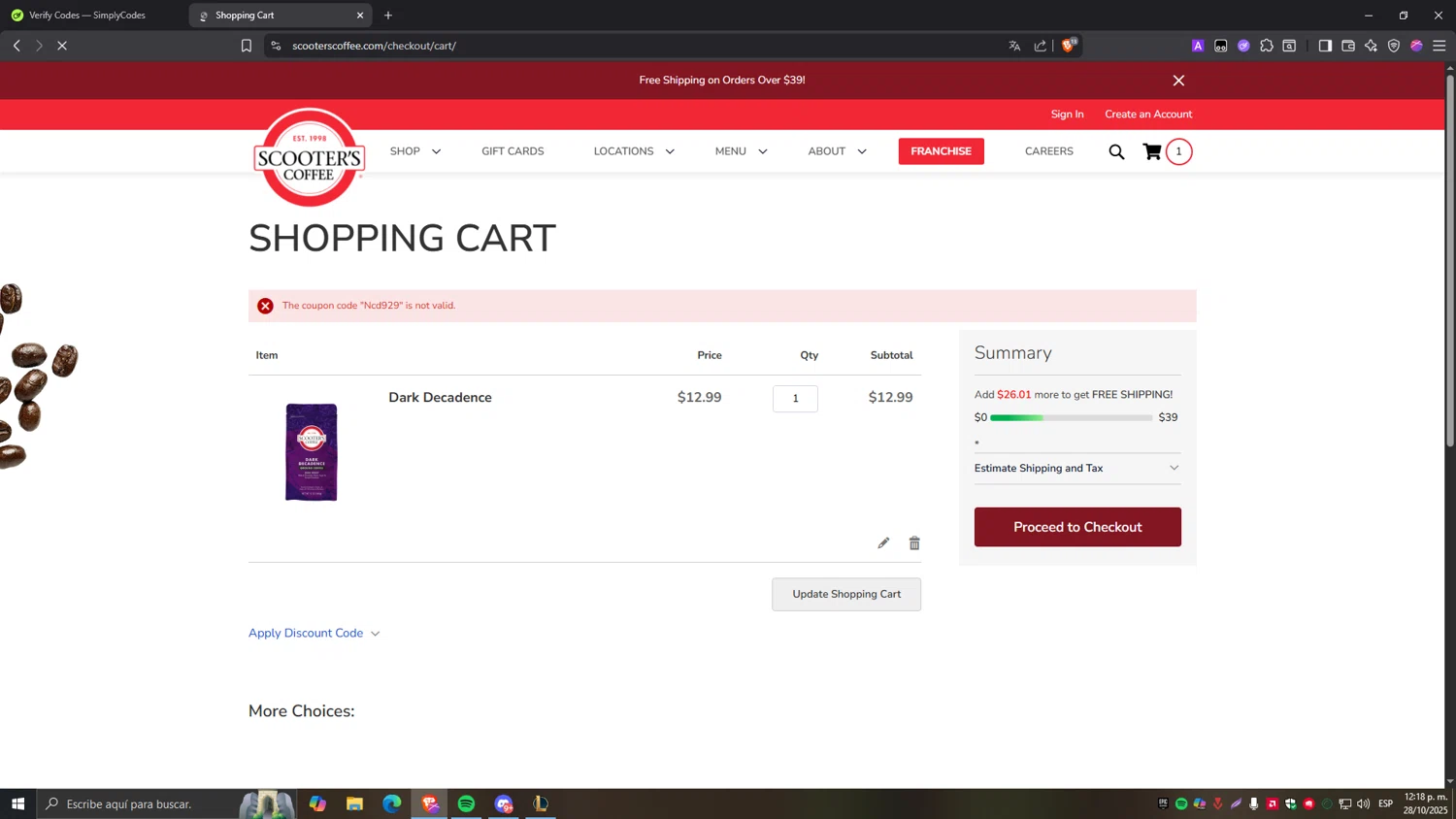Open a new browser tab with plus

click(x=388, y=16)
